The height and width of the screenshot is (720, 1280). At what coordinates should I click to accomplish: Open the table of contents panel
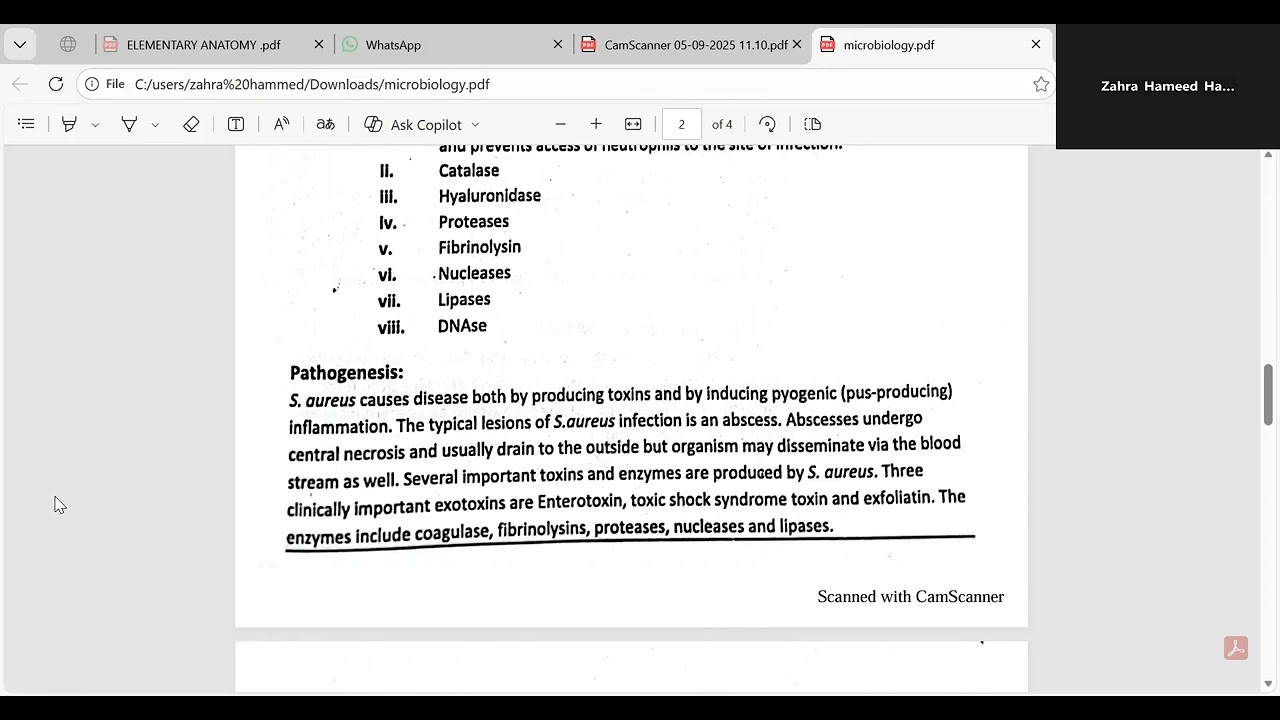point(27,124)
